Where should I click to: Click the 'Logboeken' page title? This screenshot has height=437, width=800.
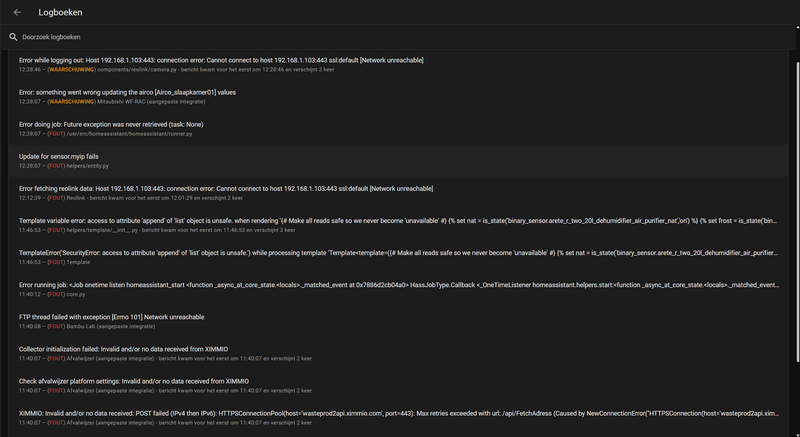(60, 13)
